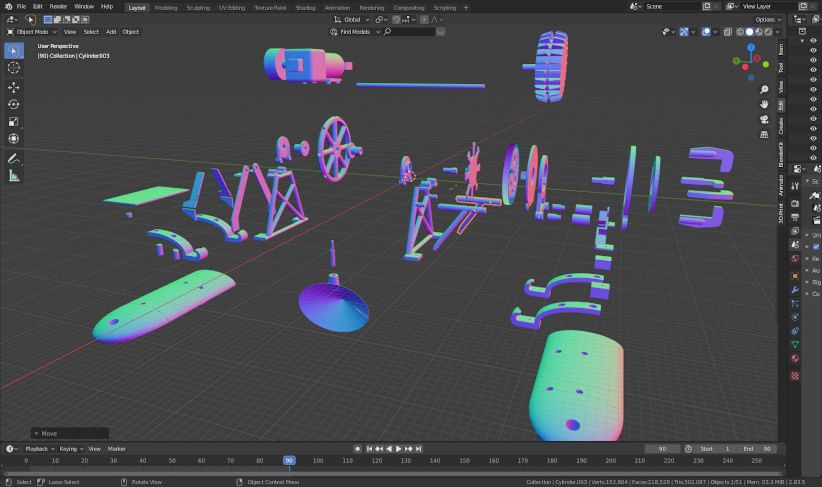Screen dimensions: 822x487
Task: Click the blue frame 90 playhead marker
Action: point(289,460)
